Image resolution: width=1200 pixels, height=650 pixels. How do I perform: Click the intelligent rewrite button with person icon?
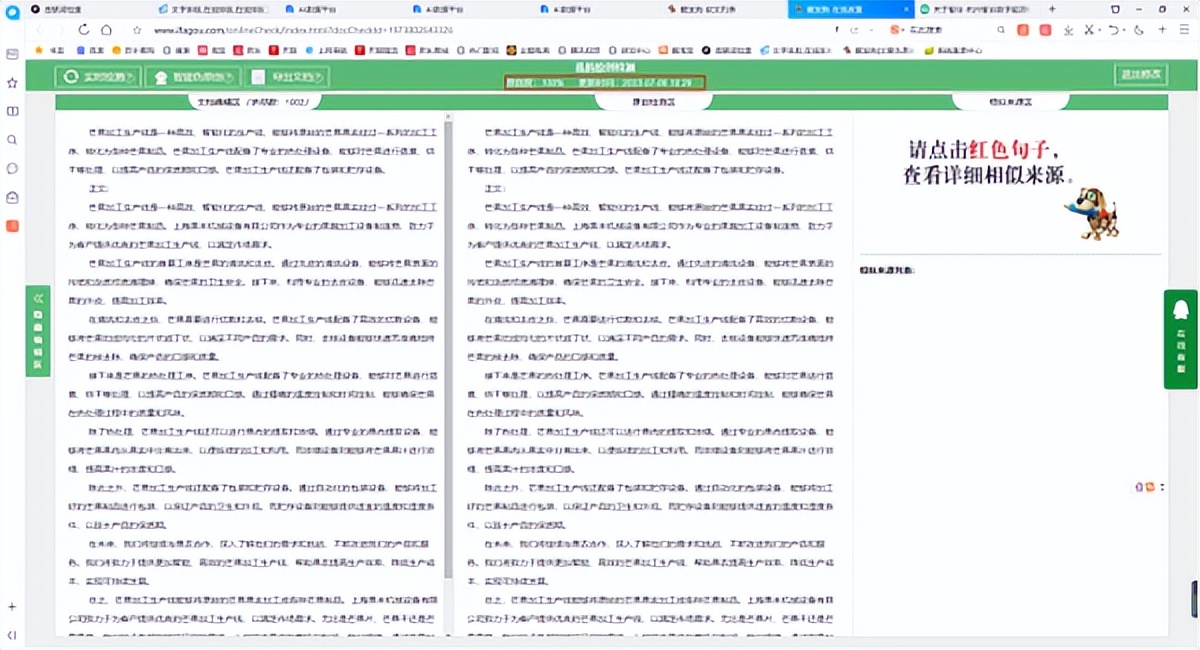point(191,76)
